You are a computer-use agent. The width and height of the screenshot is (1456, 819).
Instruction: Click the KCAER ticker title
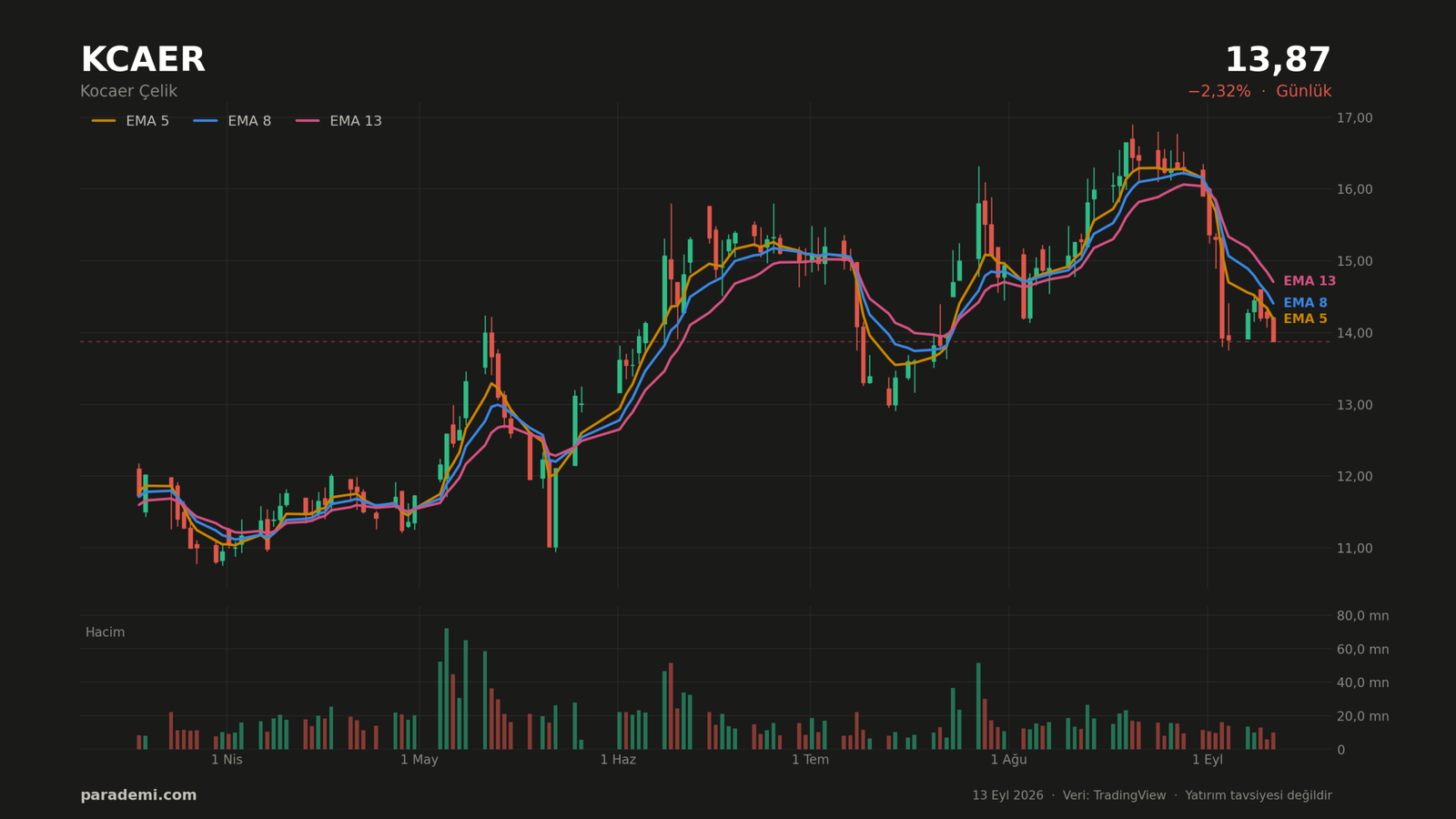click(x=143, y=60)
